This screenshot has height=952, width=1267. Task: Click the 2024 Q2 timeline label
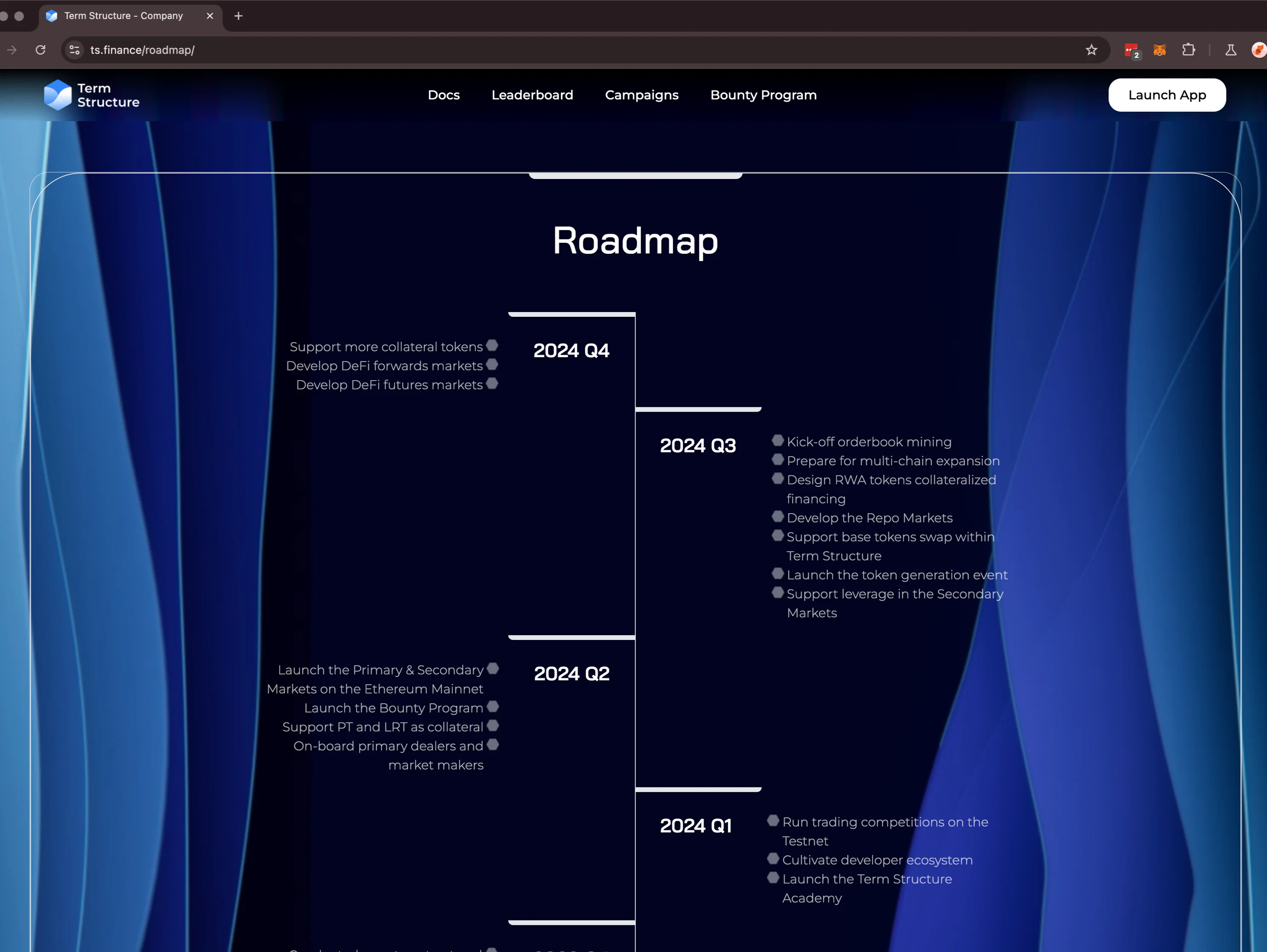tap(572, 674)
